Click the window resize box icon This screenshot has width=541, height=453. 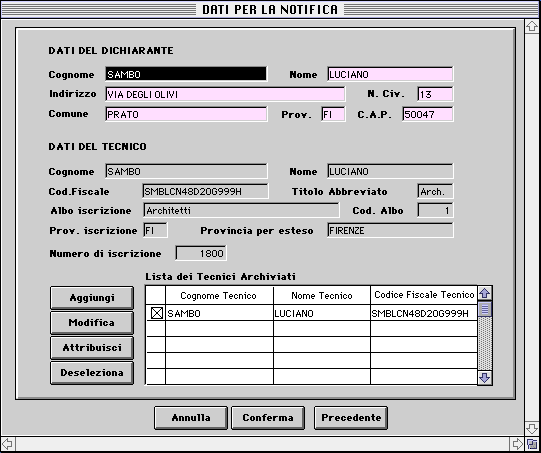pyautogui.click(x=532, y=444)
